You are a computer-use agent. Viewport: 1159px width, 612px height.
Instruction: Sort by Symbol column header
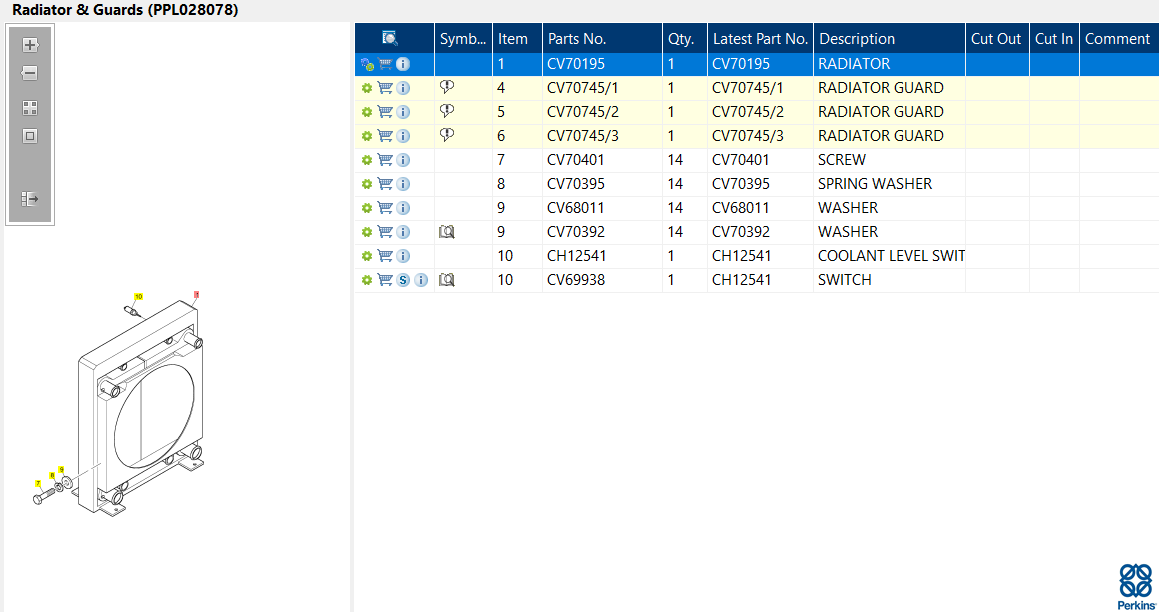click(463, 38)
